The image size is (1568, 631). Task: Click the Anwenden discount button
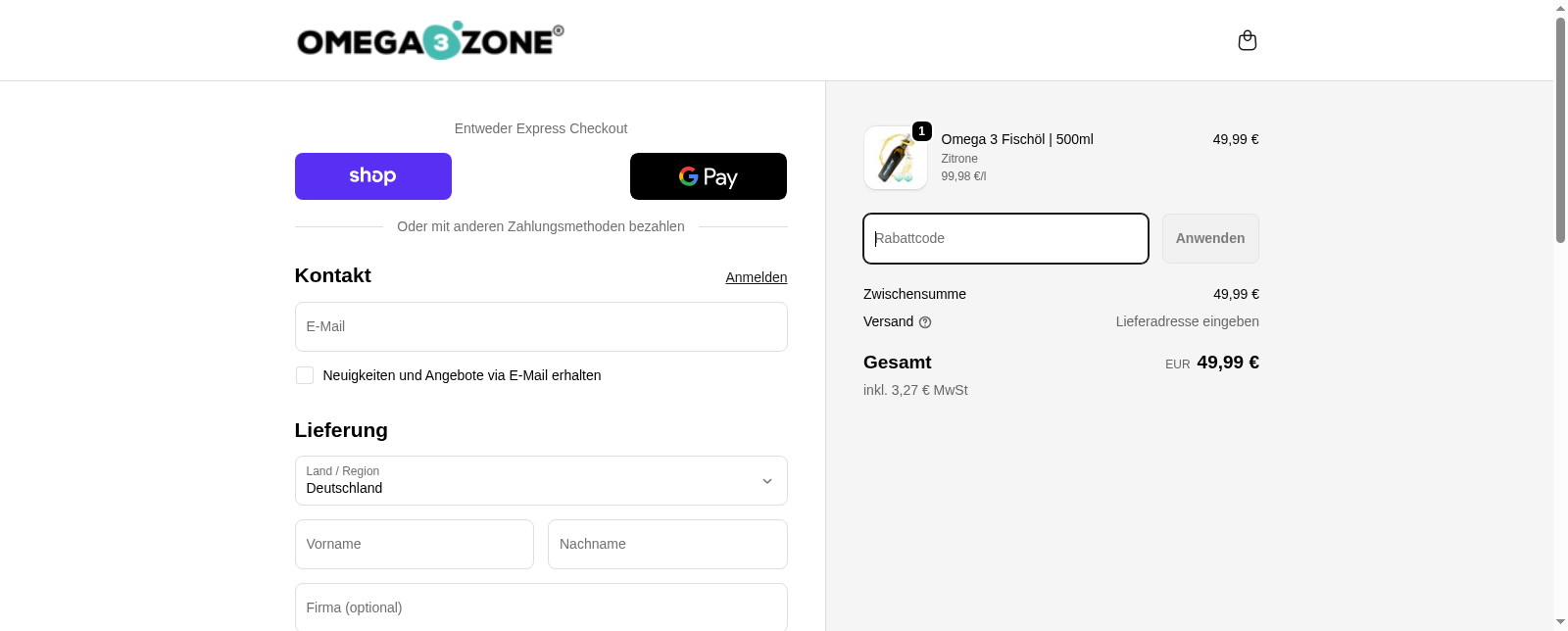point(1209,238)
